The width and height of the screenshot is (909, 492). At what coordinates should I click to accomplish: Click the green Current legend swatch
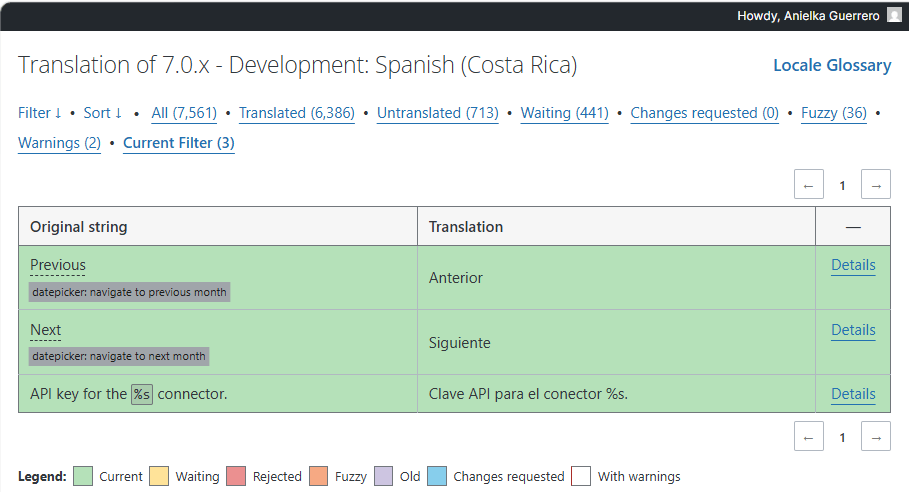pos(83,476)
